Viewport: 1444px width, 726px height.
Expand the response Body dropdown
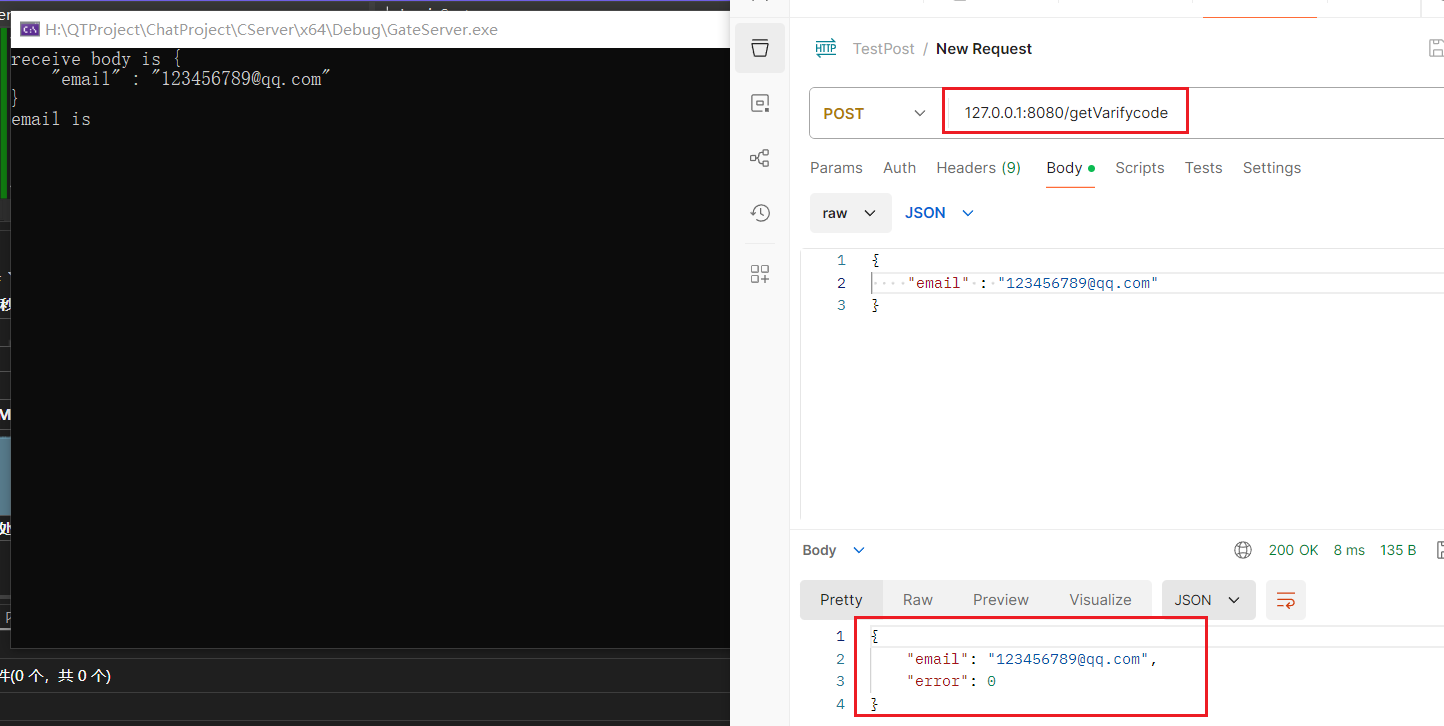click(x=834, y=550)
